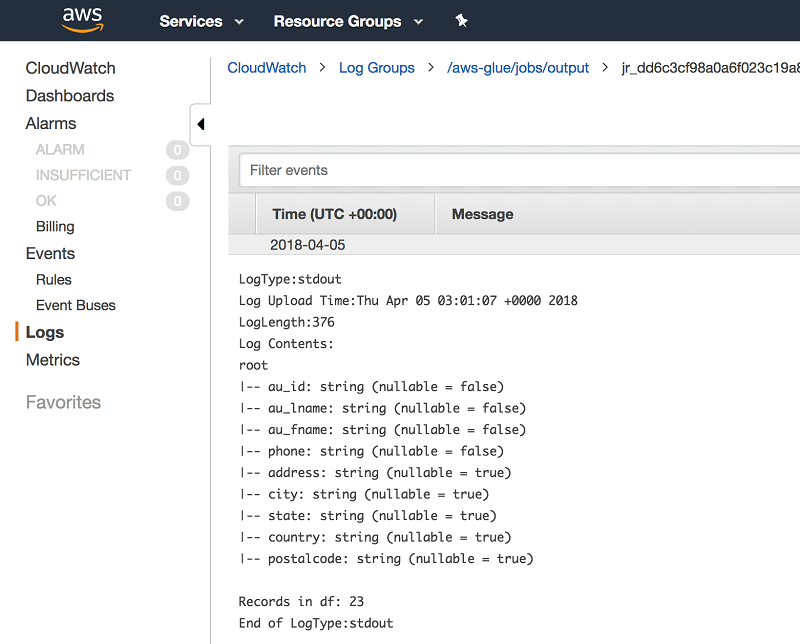The height and width of the screenshot is (644, 800).
Task: Click the OK count badge
Action: [x=178, y=201]
